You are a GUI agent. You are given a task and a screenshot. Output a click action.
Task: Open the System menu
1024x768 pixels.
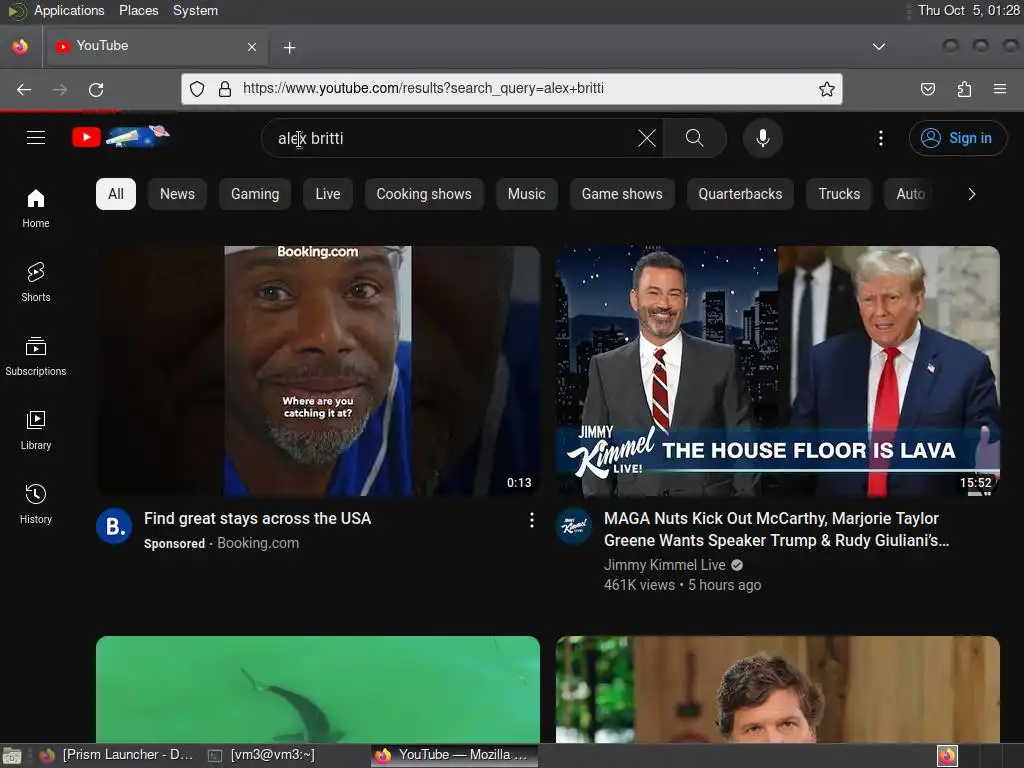pos(195,10)
